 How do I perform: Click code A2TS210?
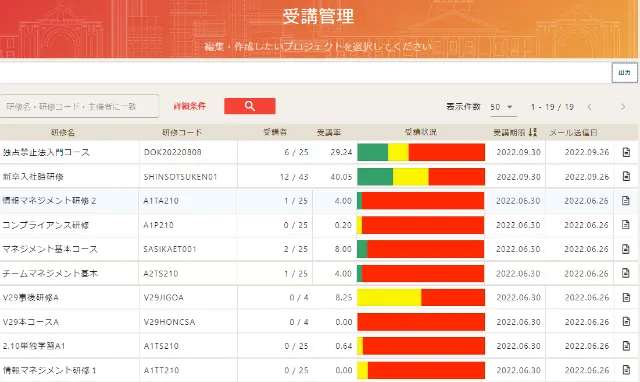[161, 273]
